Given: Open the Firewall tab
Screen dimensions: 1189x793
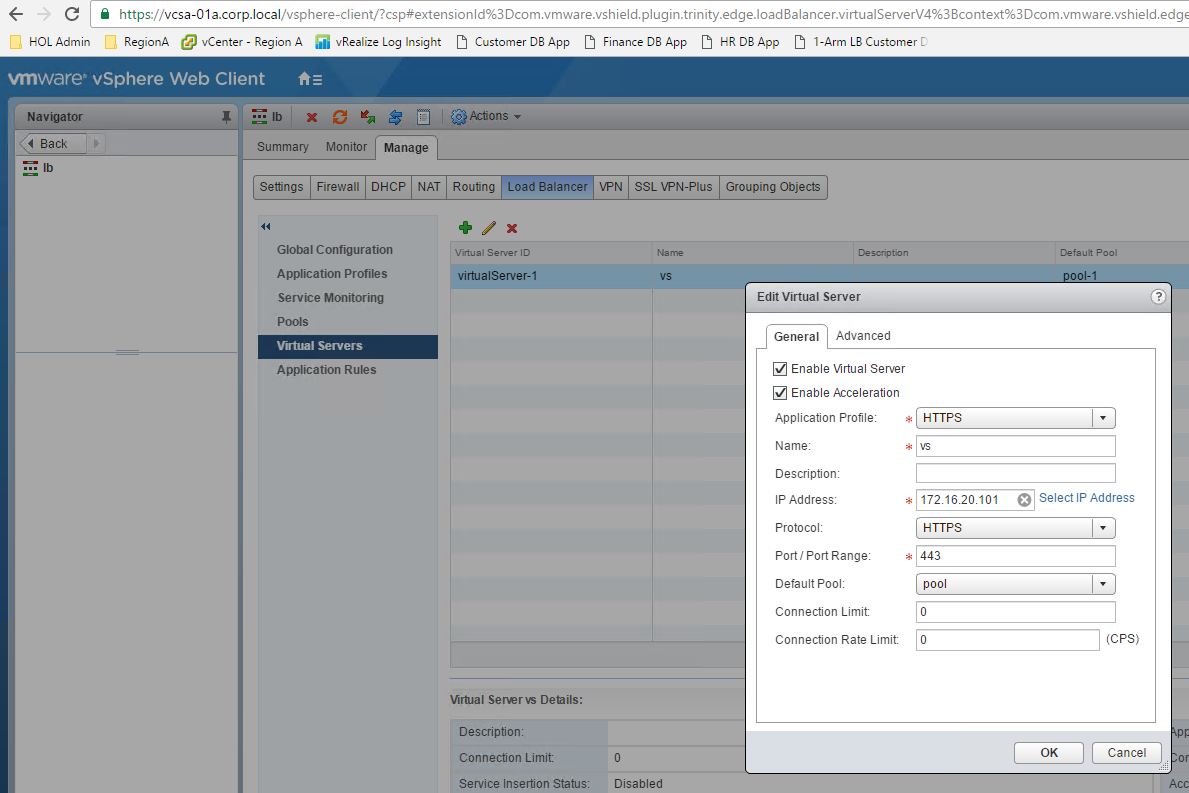Looking at the screenshot, I should [337, 187].
